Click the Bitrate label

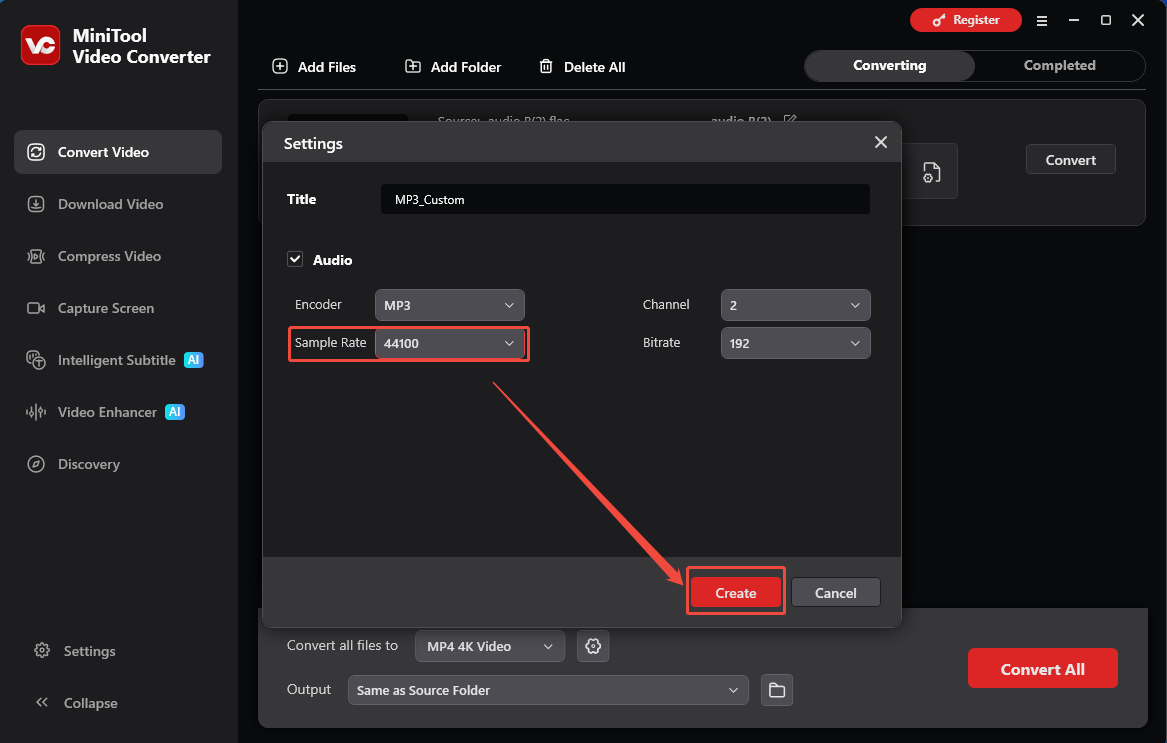tap(662, 342)
